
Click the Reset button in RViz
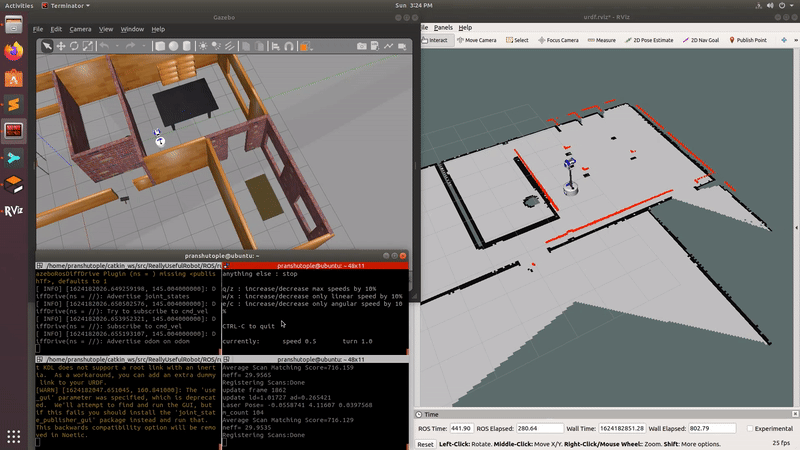[425, 444]
